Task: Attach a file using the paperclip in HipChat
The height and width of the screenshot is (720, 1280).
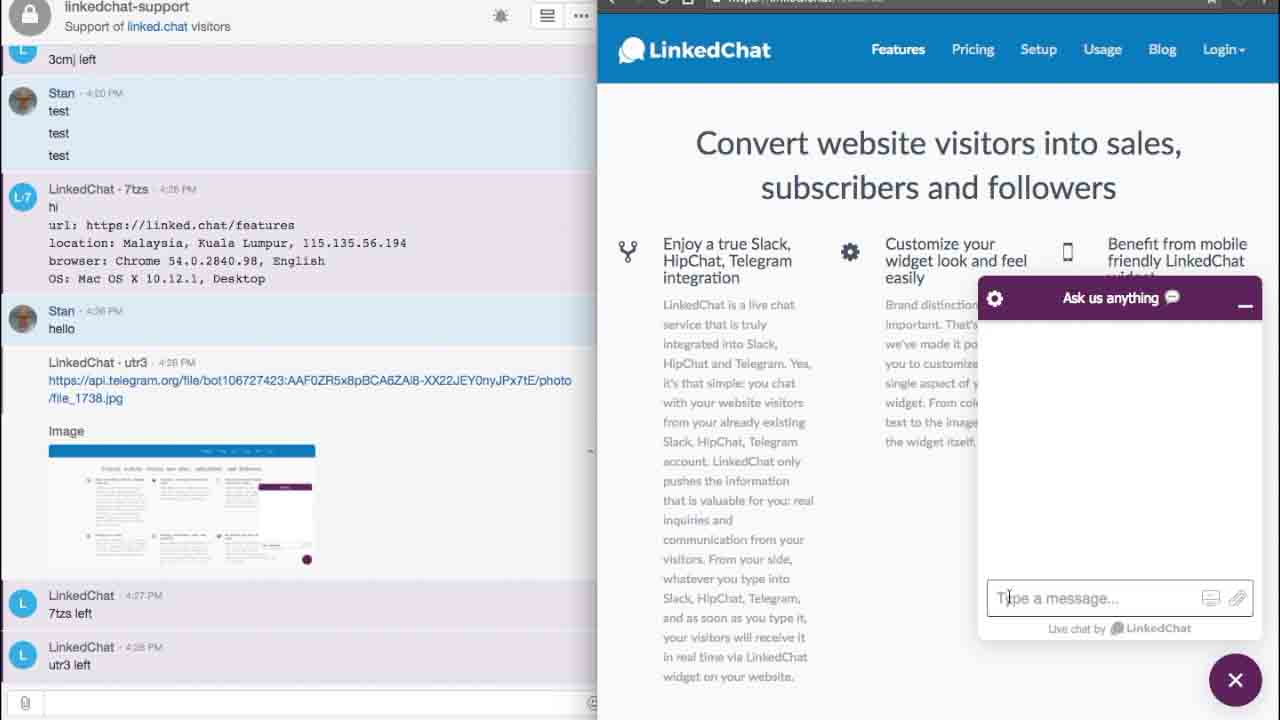Action: (25, 703)
